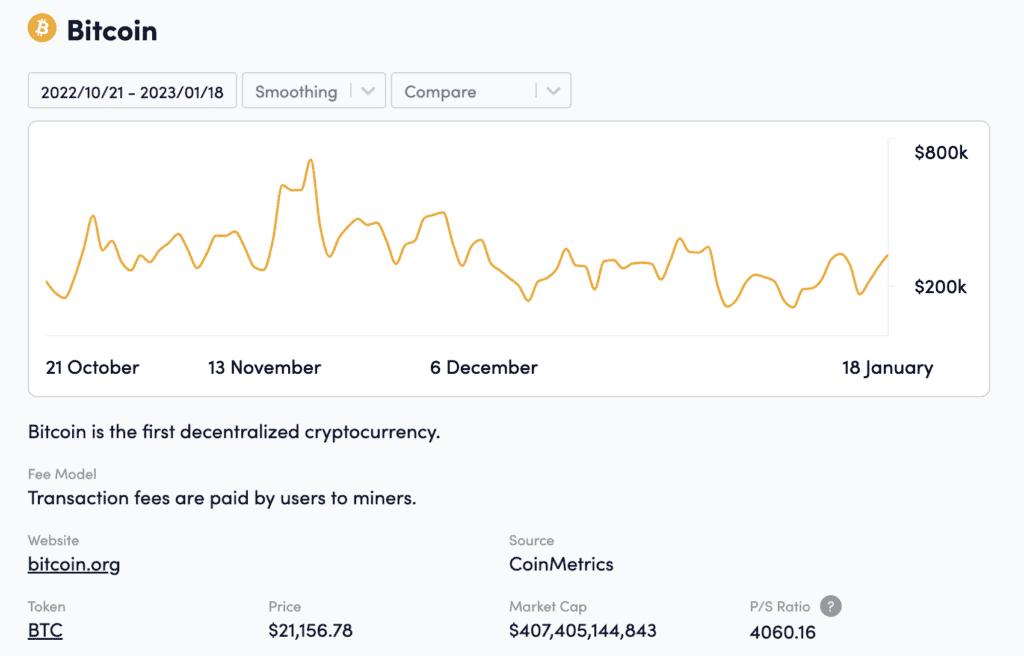Click the market cap value $407,405,144,843

(x=582, y=631)
